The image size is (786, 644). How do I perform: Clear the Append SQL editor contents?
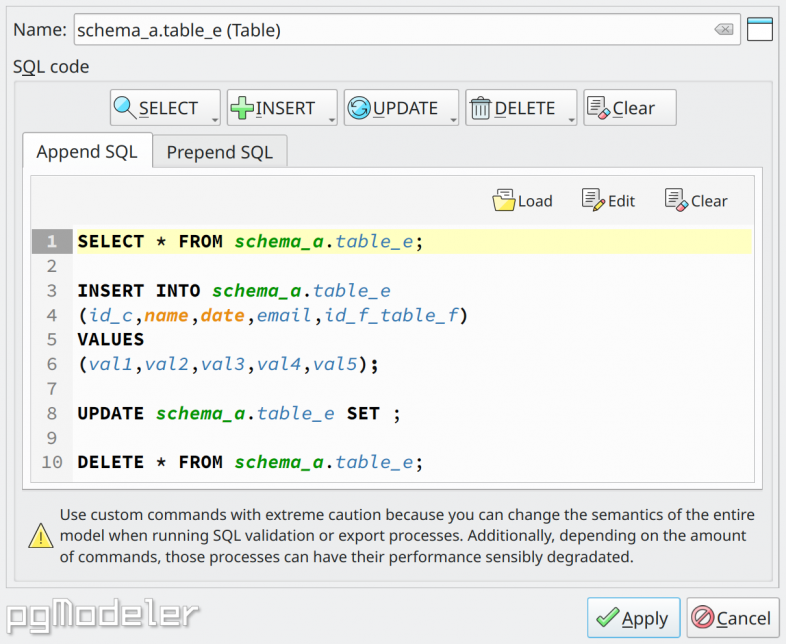point(696,200)
